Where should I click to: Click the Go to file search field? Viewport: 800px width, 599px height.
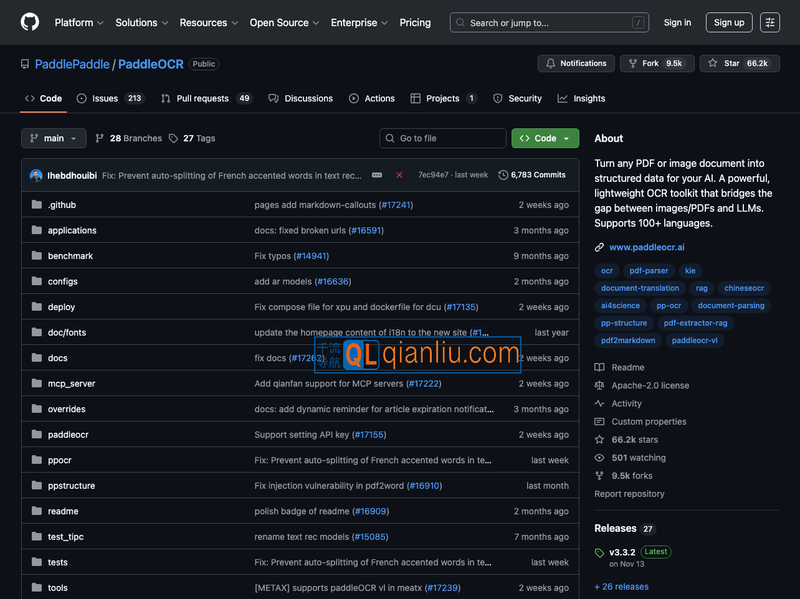click(x=443, y=138)
